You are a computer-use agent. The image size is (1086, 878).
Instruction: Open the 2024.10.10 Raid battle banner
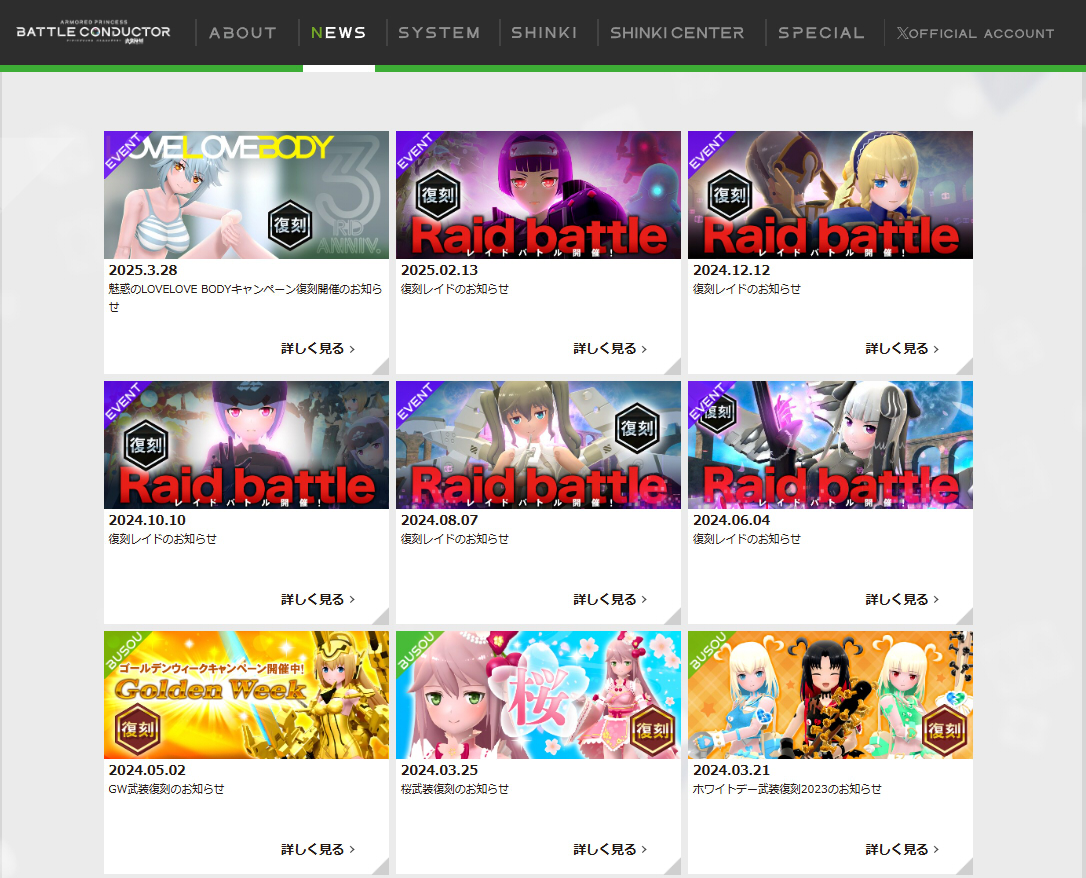point(247,445)
